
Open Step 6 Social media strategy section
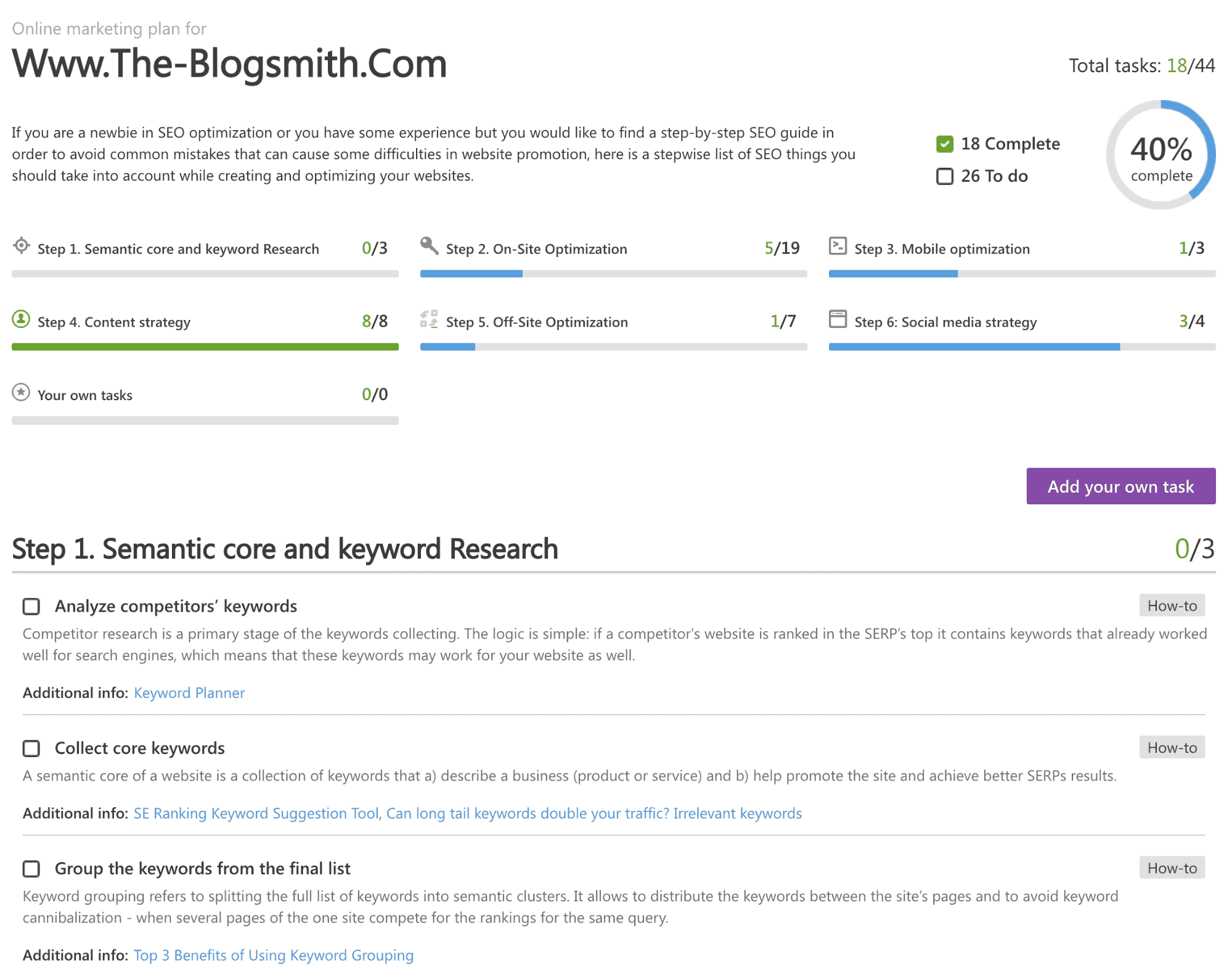(945, 322)
